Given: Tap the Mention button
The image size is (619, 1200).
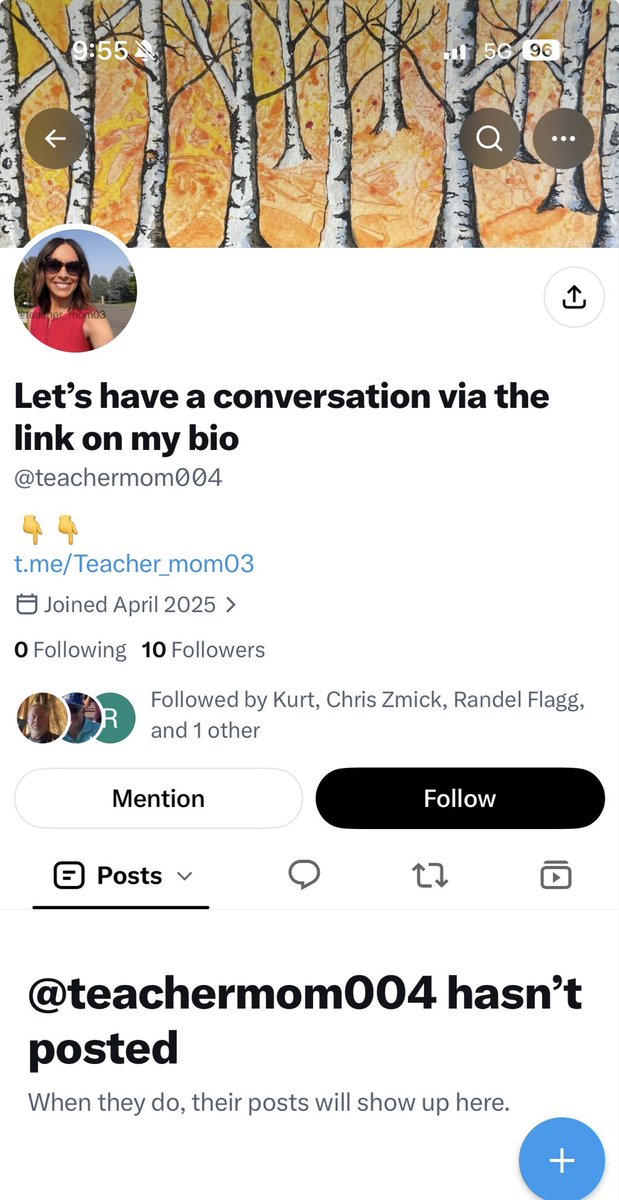Looking at the screenshot, I should [x=158, y=798].
